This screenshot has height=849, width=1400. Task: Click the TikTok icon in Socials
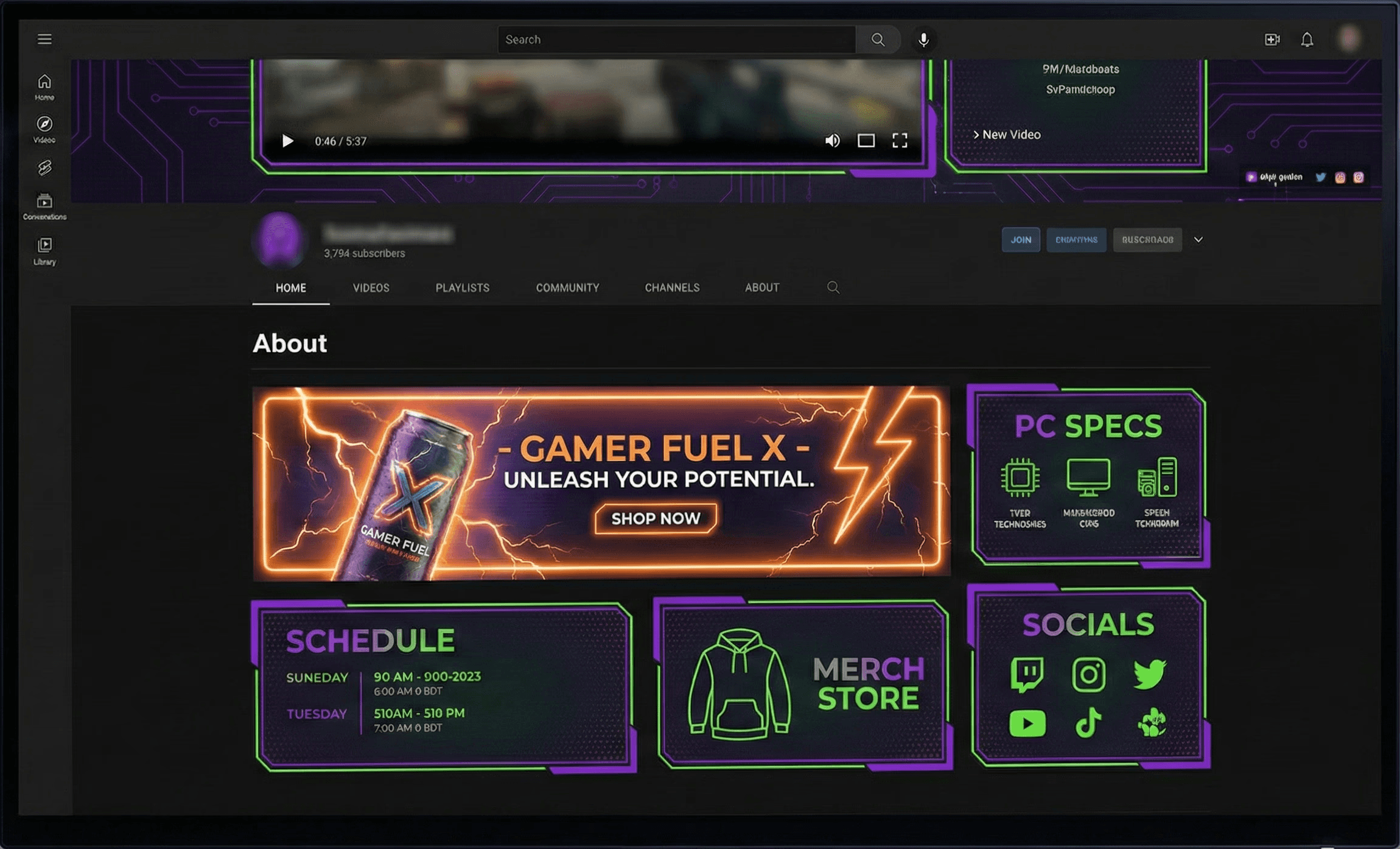click(1088, 723)
